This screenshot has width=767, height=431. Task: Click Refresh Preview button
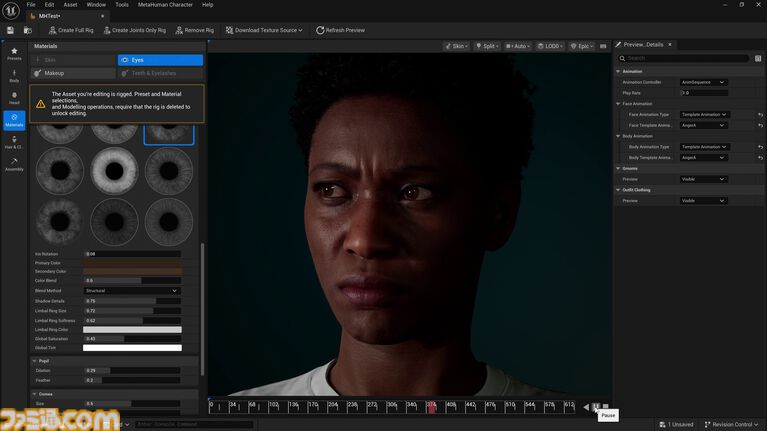click(x=340, y=30)
